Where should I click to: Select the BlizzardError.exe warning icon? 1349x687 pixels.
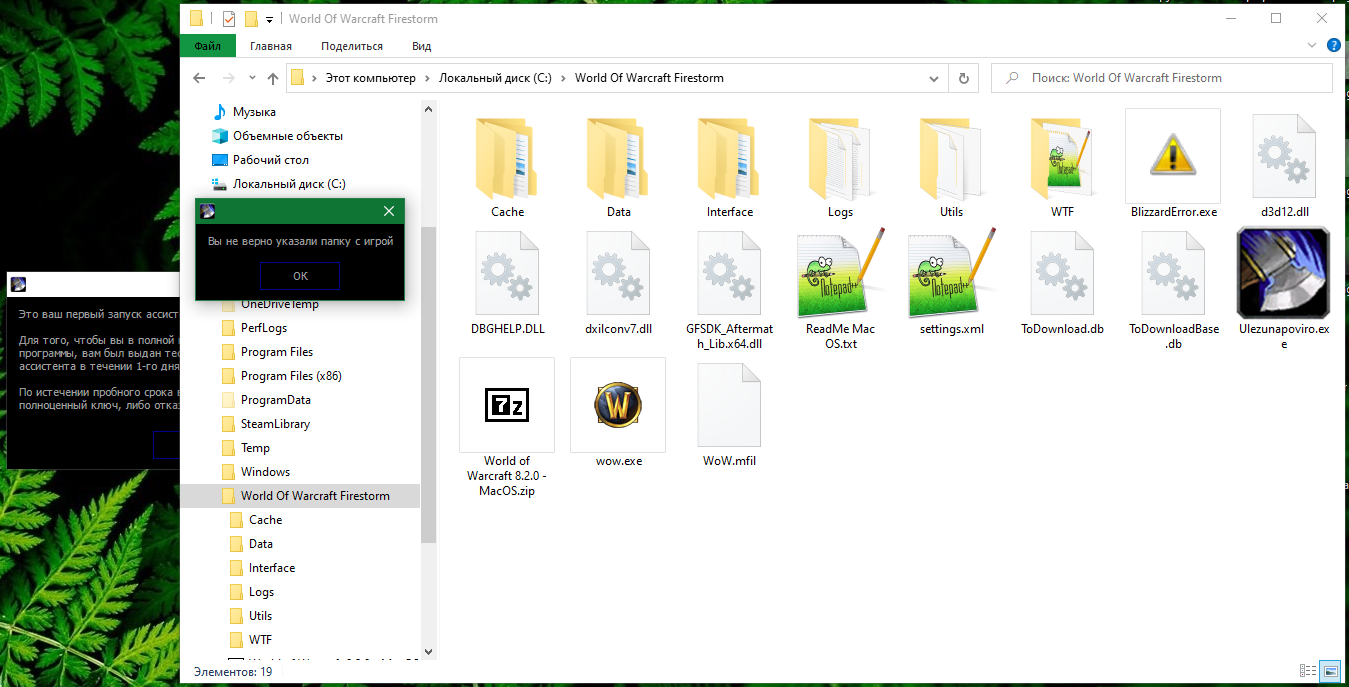pyautogui.click(x=1173, y=156)
